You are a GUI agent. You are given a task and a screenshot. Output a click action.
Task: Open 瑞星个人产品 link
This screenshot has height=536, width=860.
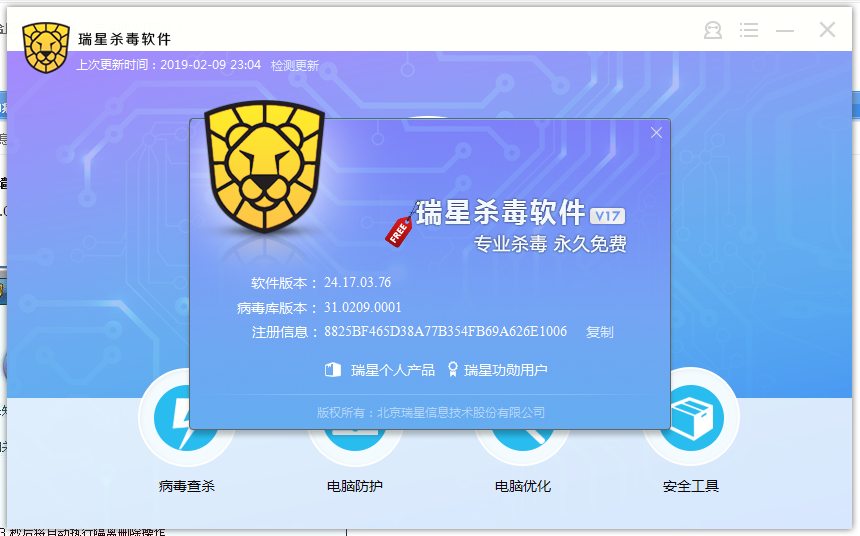[x=393, y=370]
